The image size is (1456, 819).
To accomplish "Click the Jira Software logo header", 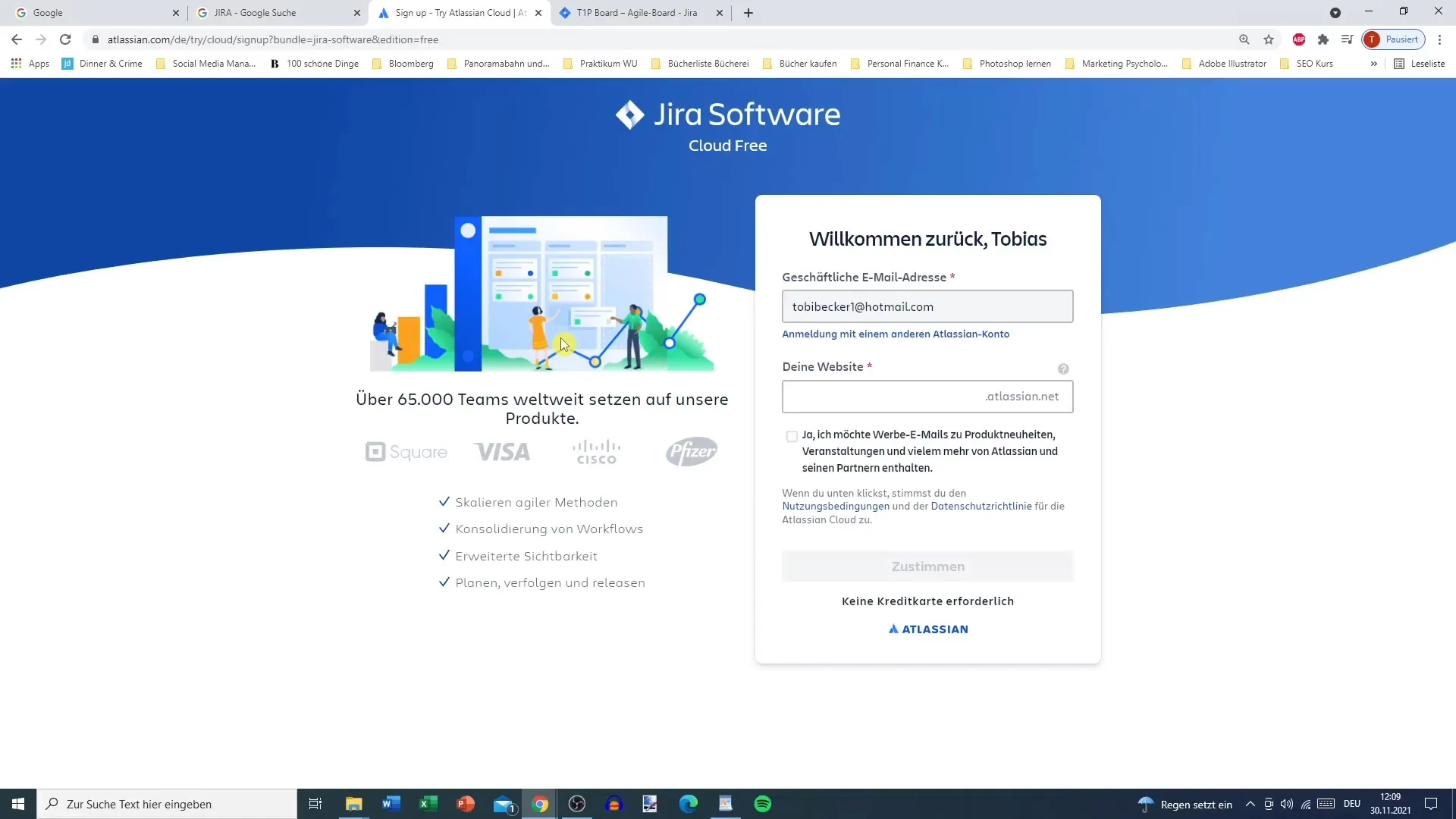I will tap(728, 115).
